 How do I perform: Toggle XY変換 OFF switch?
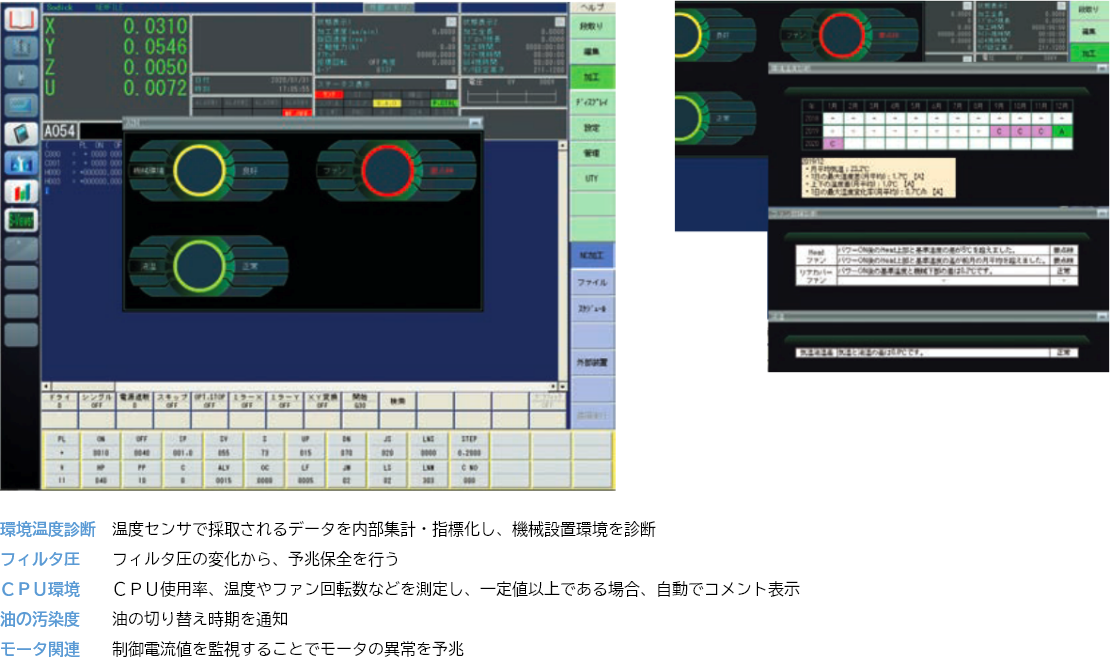click(322, 401)
